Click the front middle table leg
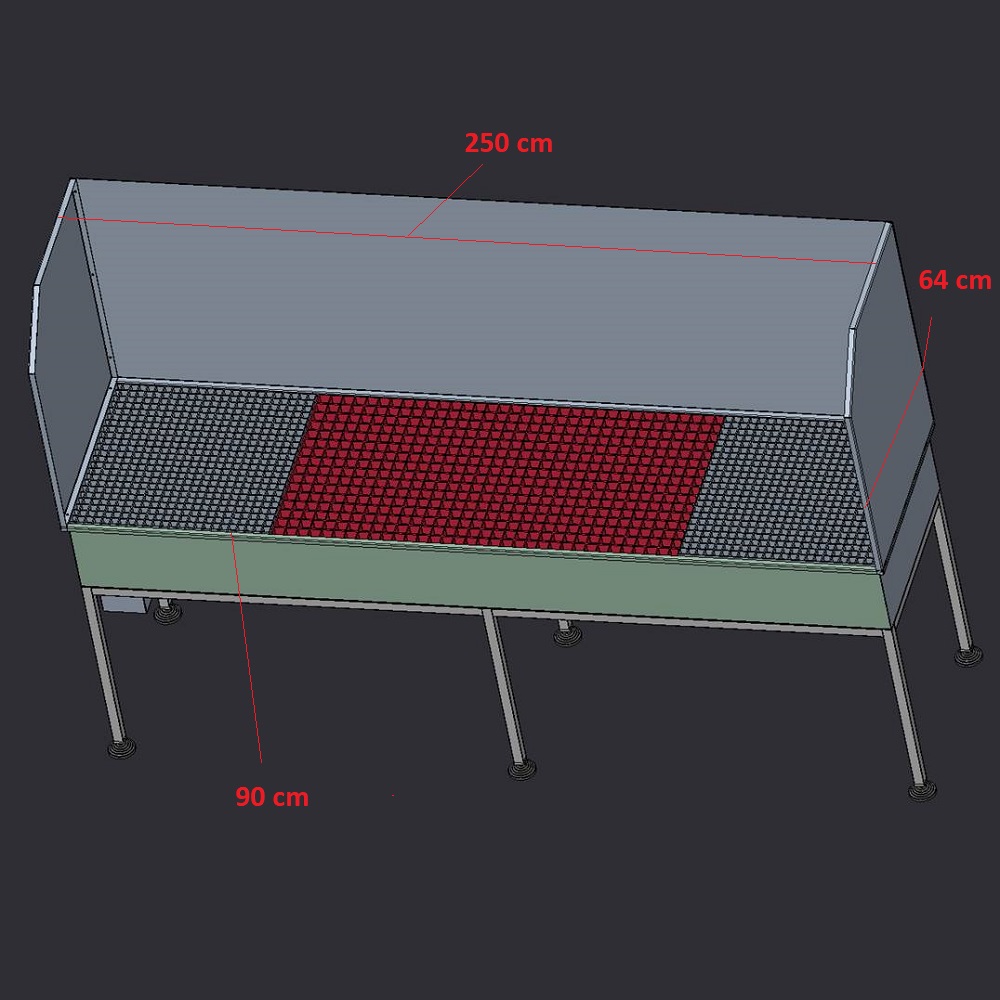The height and width of the screenshot is (1000, 1000). point(507,694)
